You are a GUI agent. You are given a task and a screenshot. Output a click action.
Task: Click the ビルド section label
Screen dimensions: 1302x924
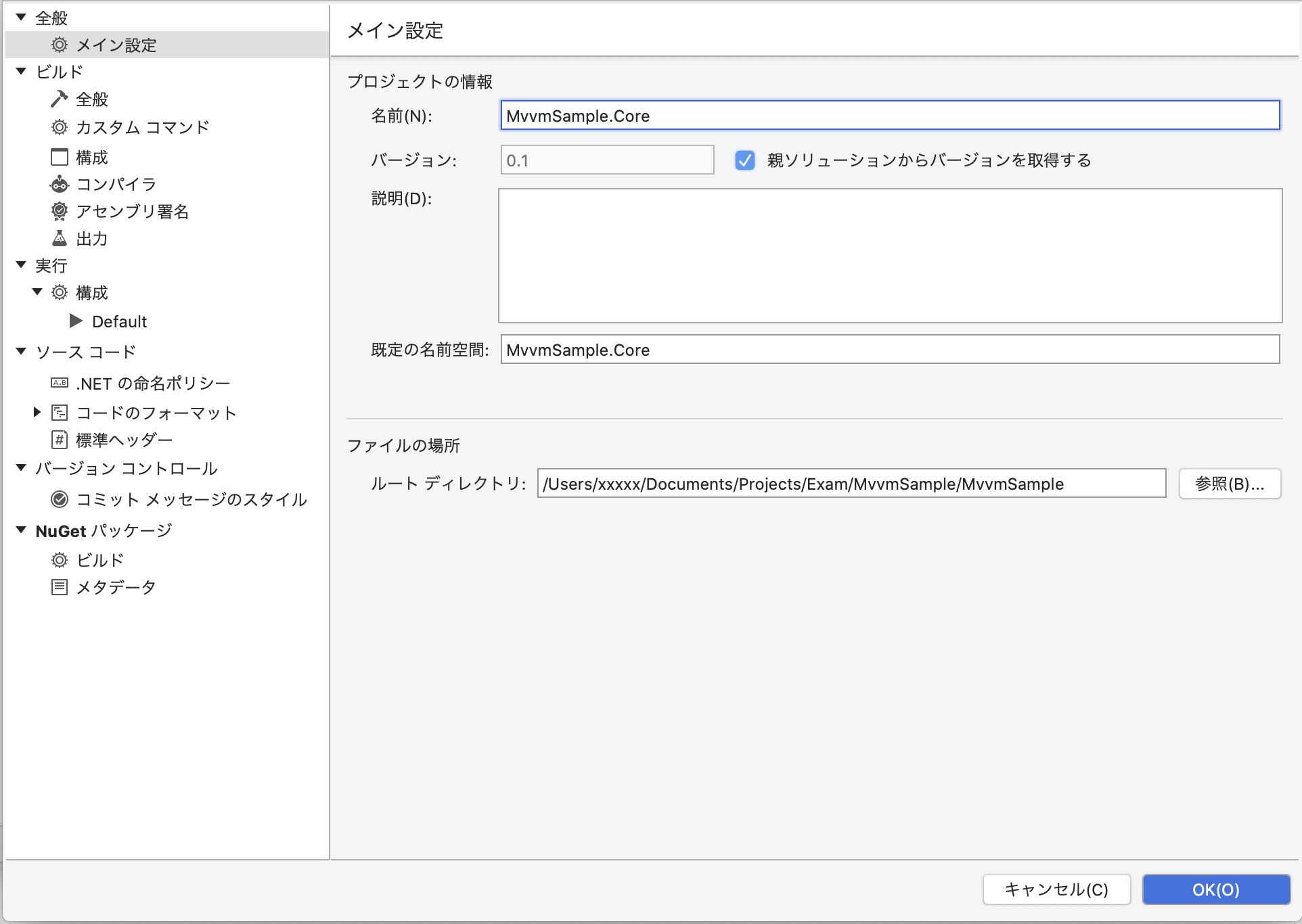coord(60,72)
